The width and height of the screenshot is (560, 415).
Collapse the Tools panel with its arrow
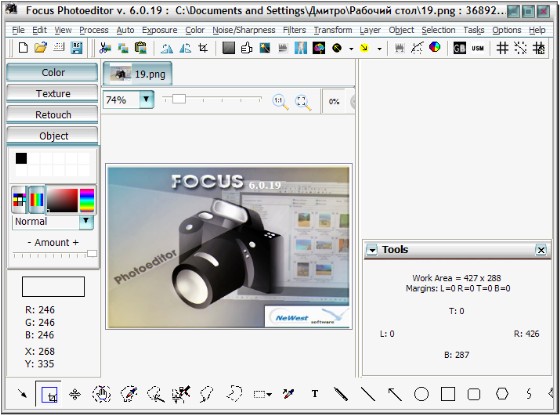372,250
